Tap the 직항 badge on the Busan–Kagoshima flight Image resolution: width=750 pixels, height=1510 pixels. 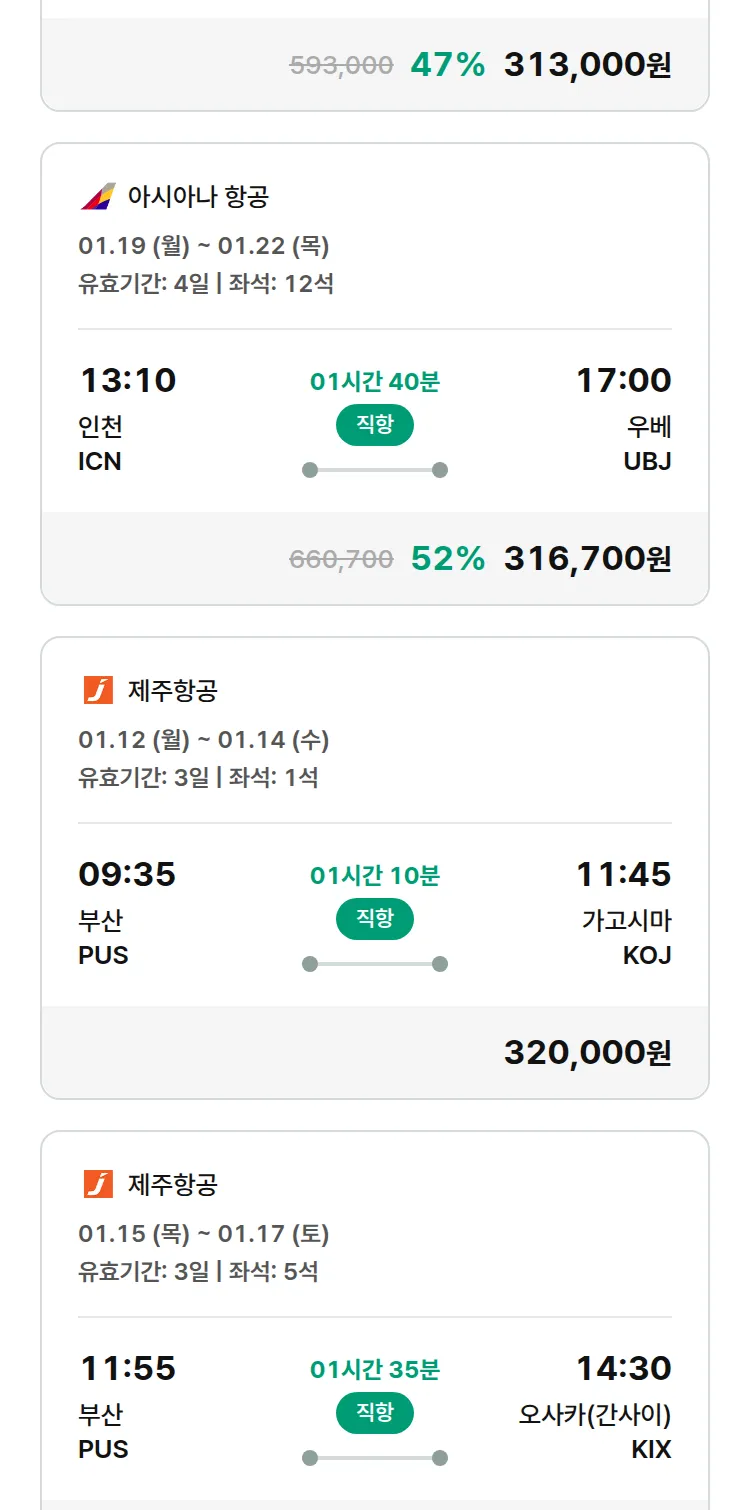tap(375, 919)
